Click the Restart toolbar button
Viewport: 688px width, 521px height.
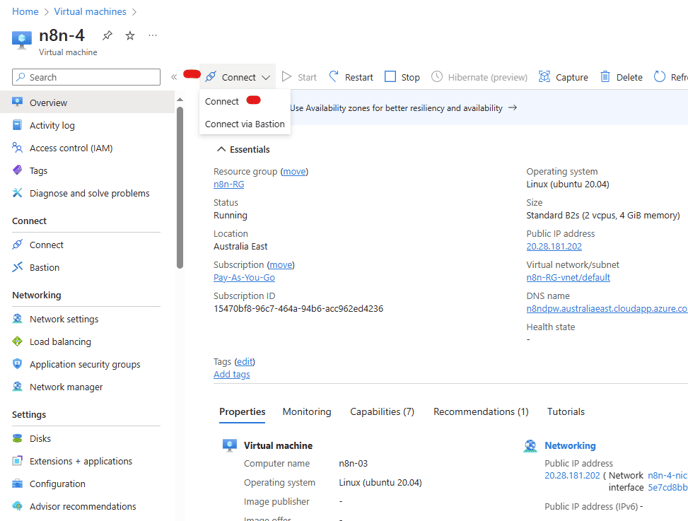click(x=351, y=77)
